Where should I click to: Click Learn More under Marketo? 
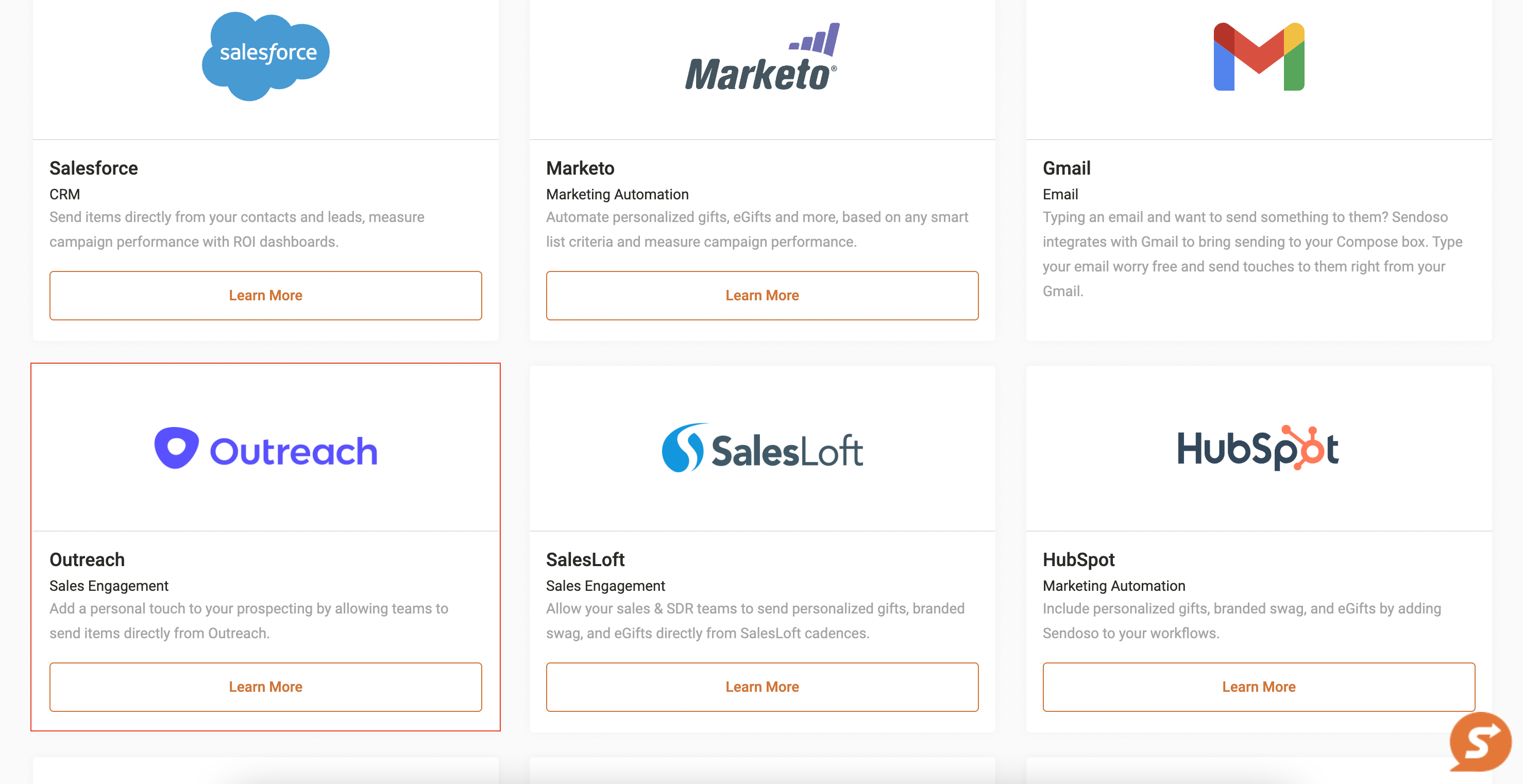761,296
